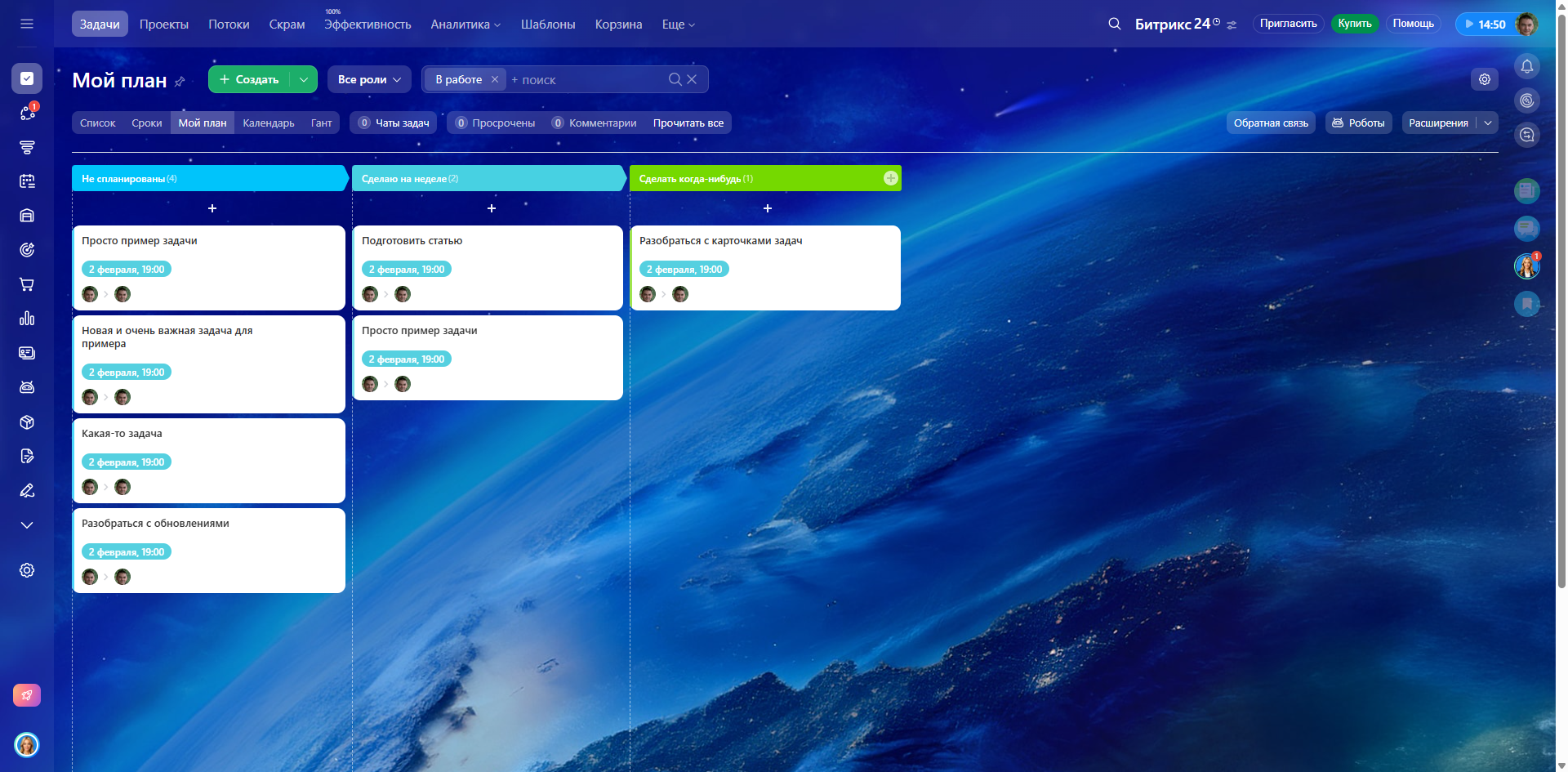Open the calendar icon in left sidebar
Screen dimensions: 1568x772
(x=27, y=181)
